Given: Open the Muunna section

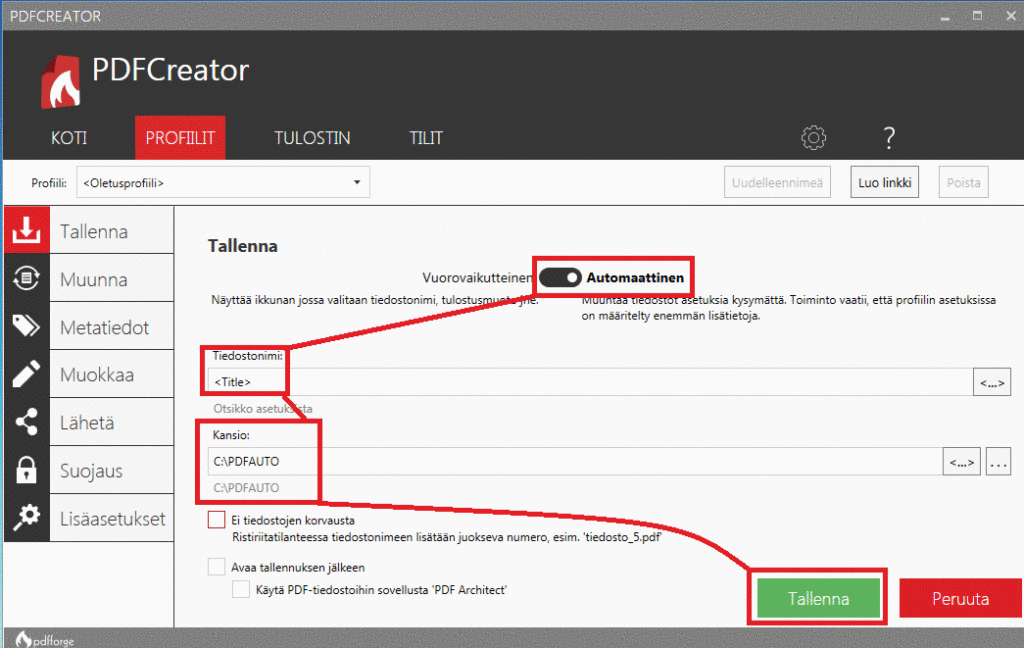Looking at the screenshot, I should [x=112, y=279].
